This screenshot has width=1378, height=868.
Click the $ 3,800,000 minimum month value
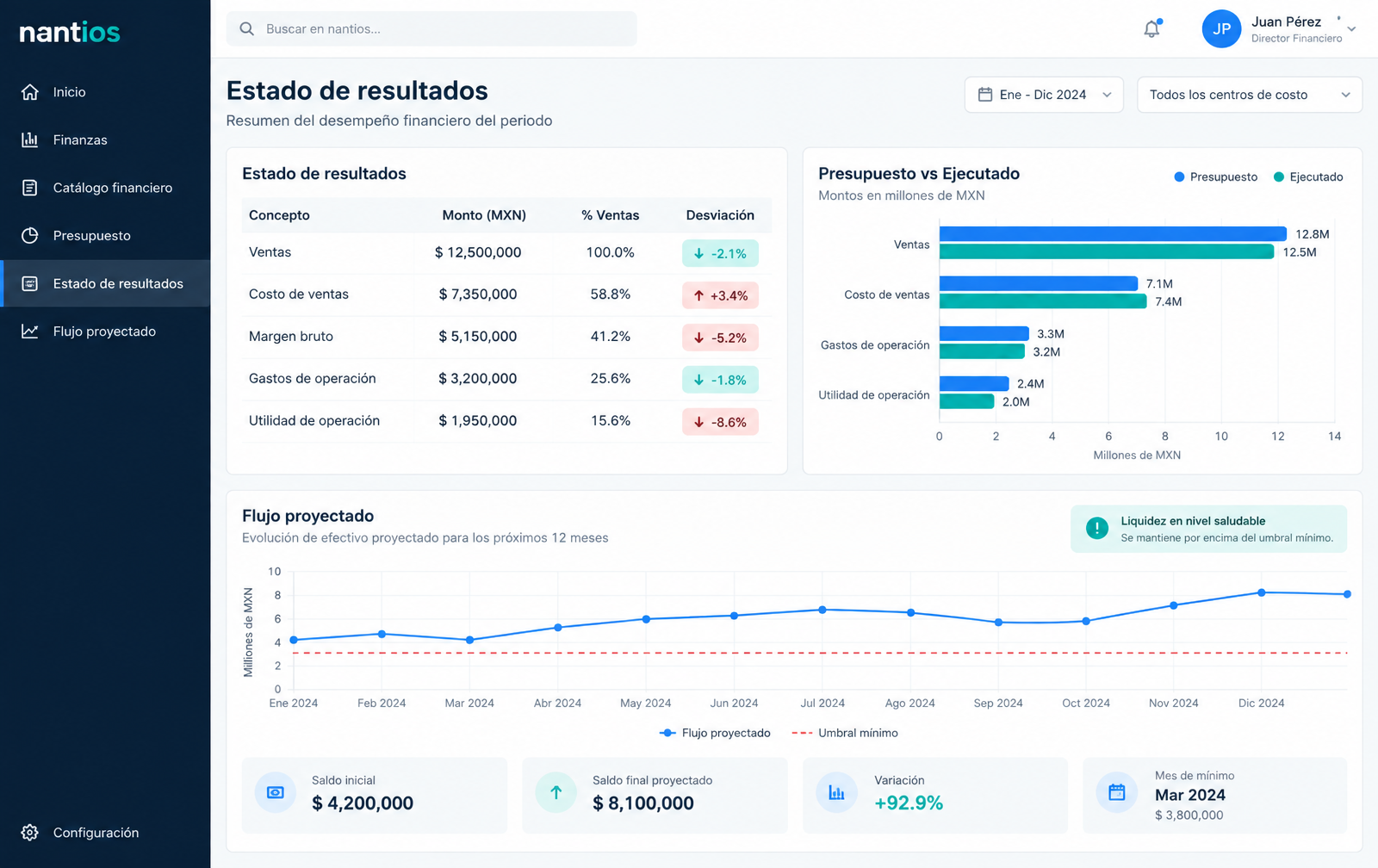click(x=1189, y=815)
